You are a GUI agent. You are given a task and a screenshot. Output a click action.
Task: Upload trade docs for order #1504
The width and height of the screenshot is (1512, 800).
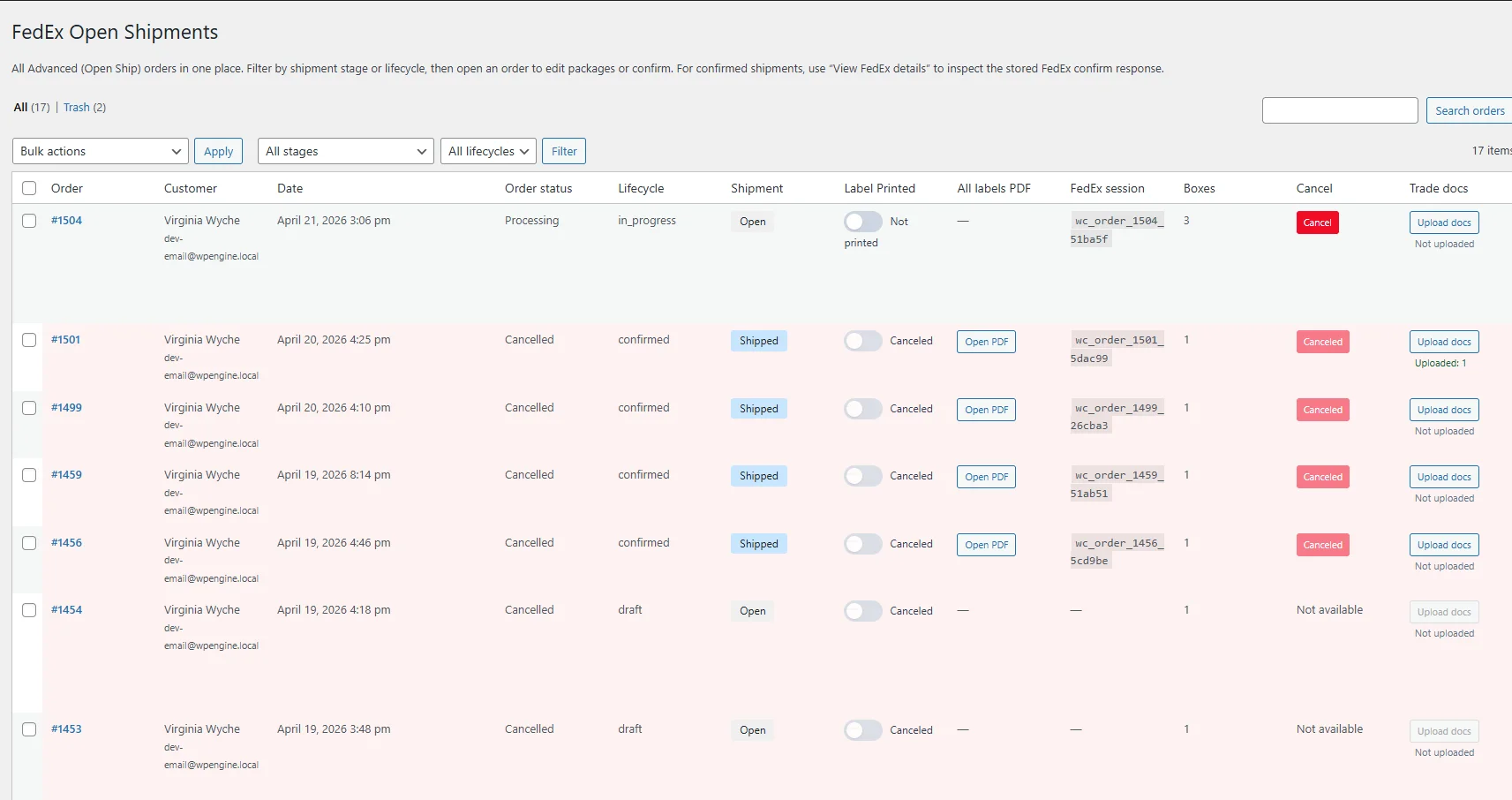(1444, 223)
